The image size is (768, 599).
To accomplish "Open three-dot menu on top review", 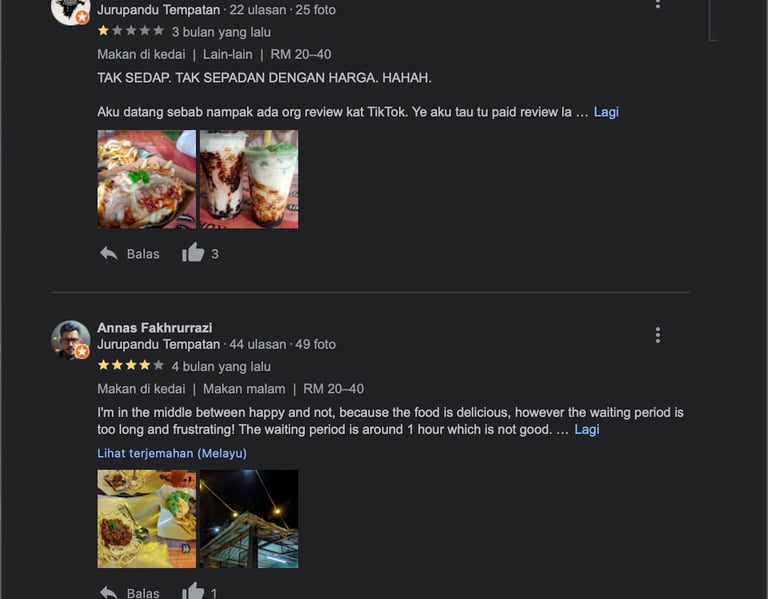I will click(x=658, y=4).
